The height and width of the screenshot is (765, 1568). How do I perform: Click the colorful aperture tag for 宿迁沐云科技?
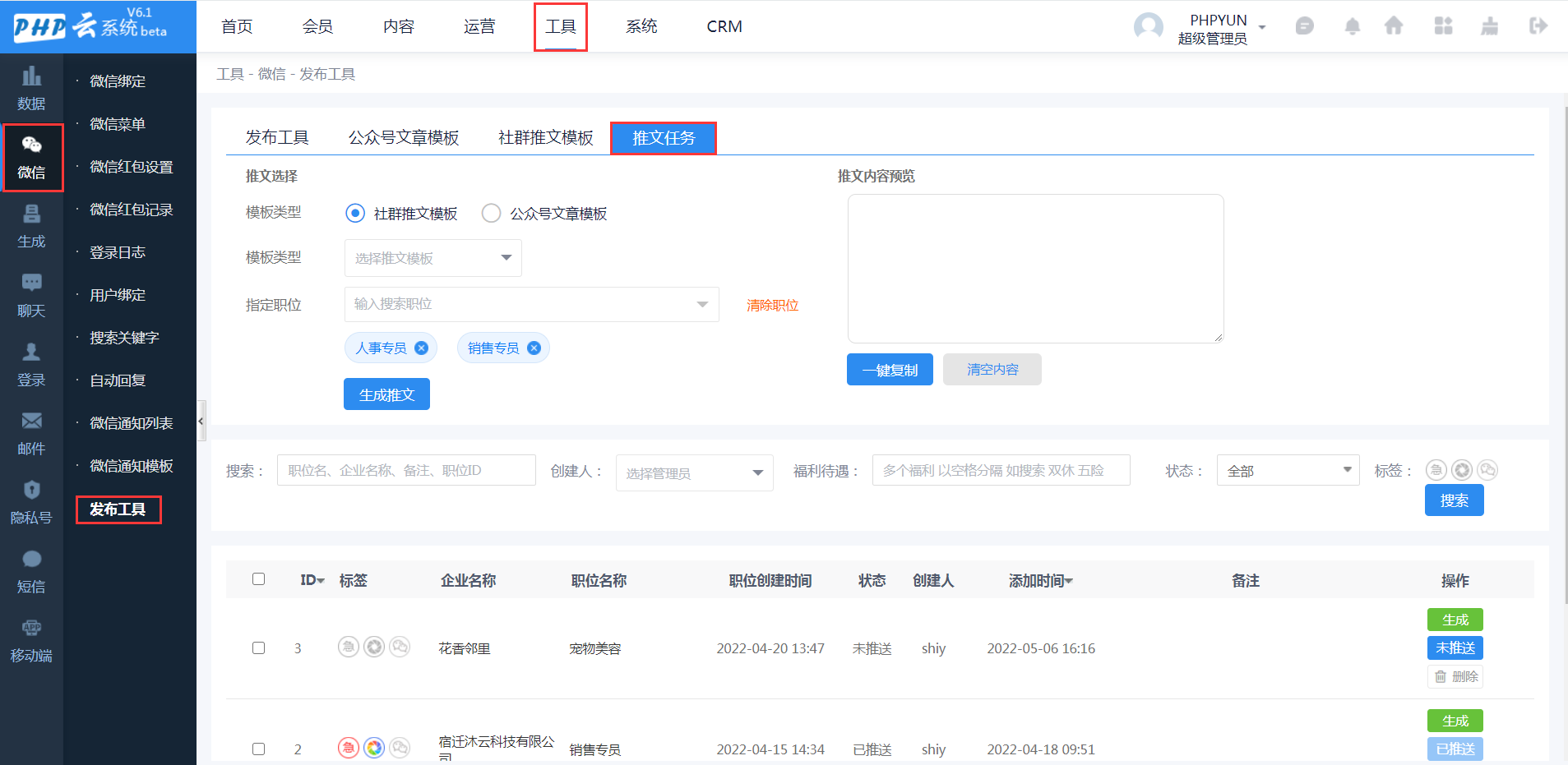coord(374,748)
